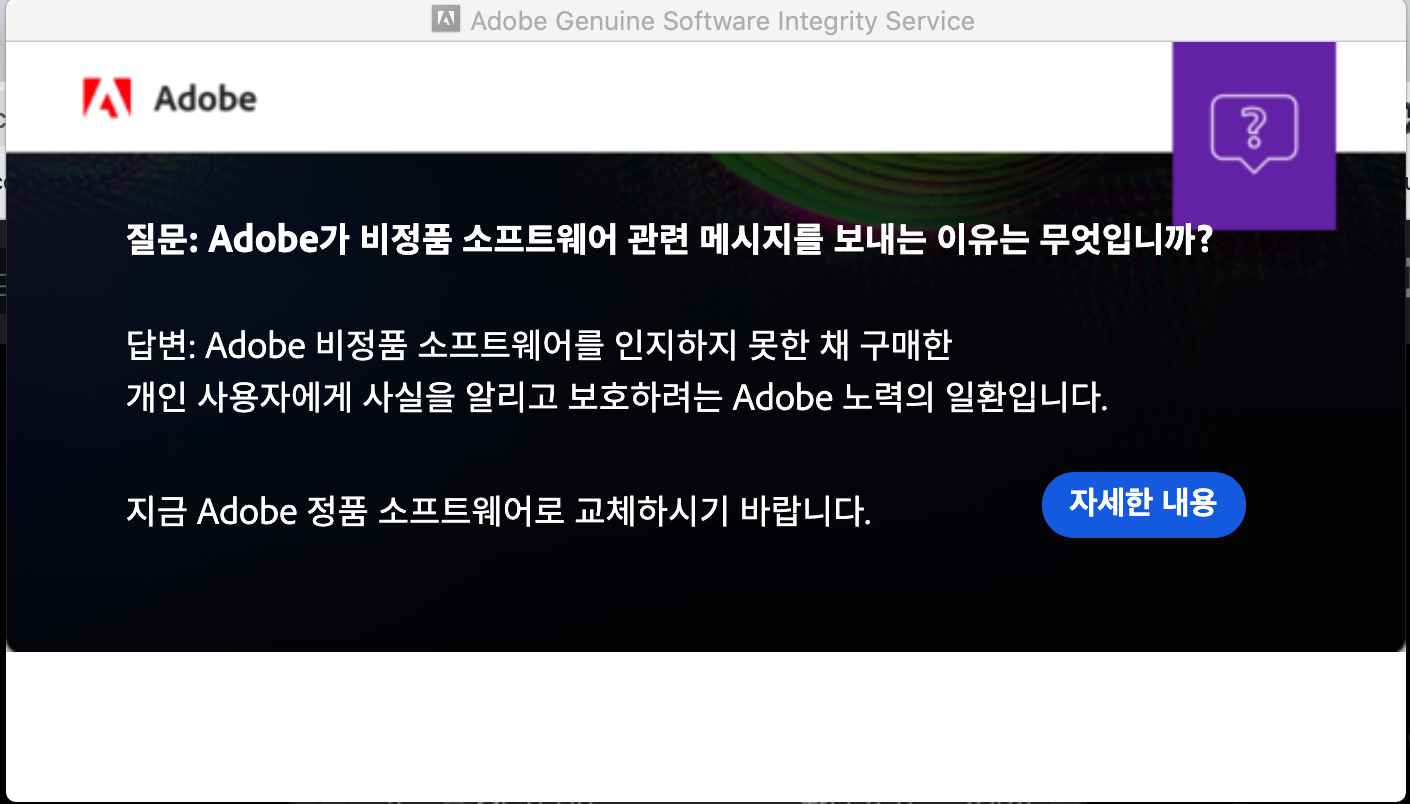The height and width of the screenshot is (804, 1410).
Task: Click the answer line starting with '답변: Adobe 비정품'
Action: coord(539,346)
